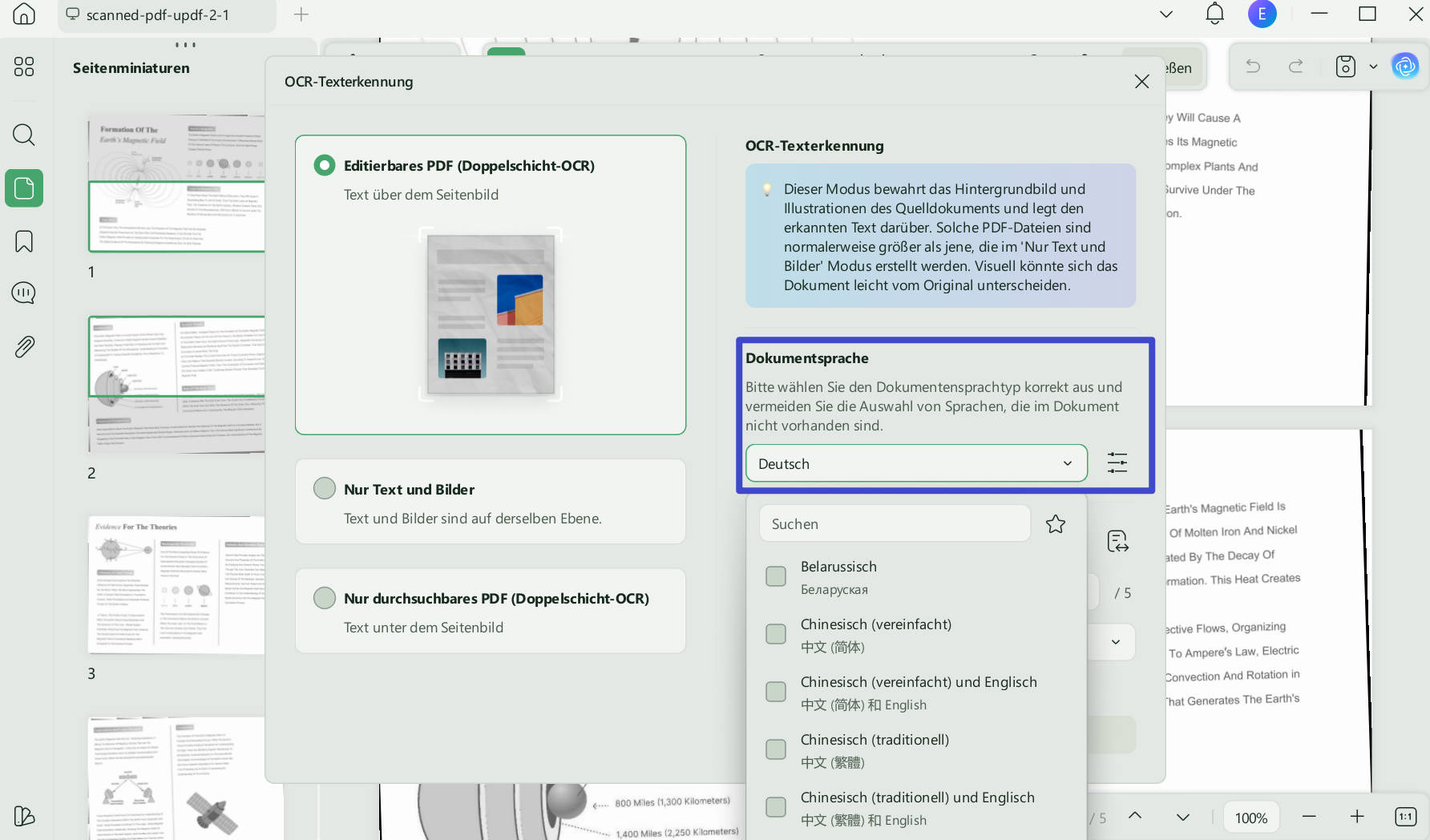The width and height of the screenshot is (1430, 840).
Task: Click 'Text und Bilder sind auf derselben Ebene'
Action: click(x=472, y=519)
